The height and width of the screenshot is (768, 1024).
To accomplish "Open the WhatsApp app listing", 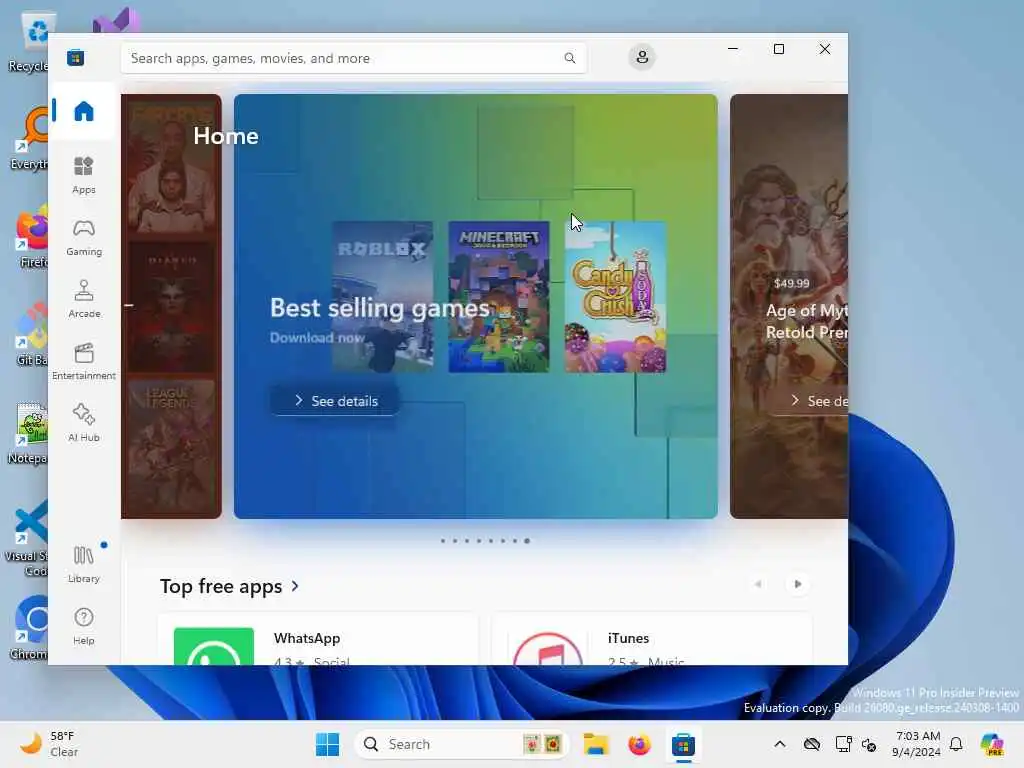I will point(318,639).
